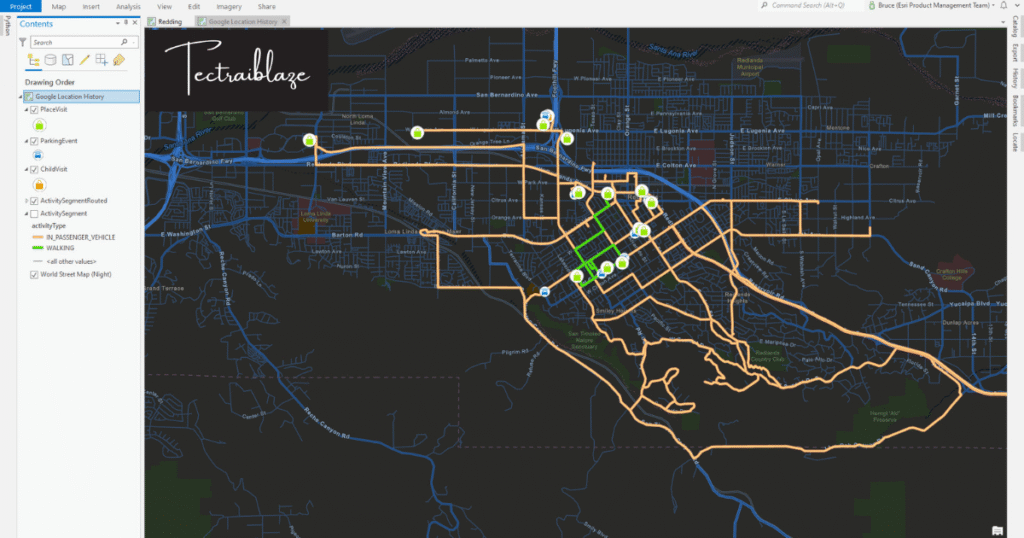Click the PlaceVisit green bag symbol
The width and height of the screenshot is (1024, 538).
coord(39,125)
